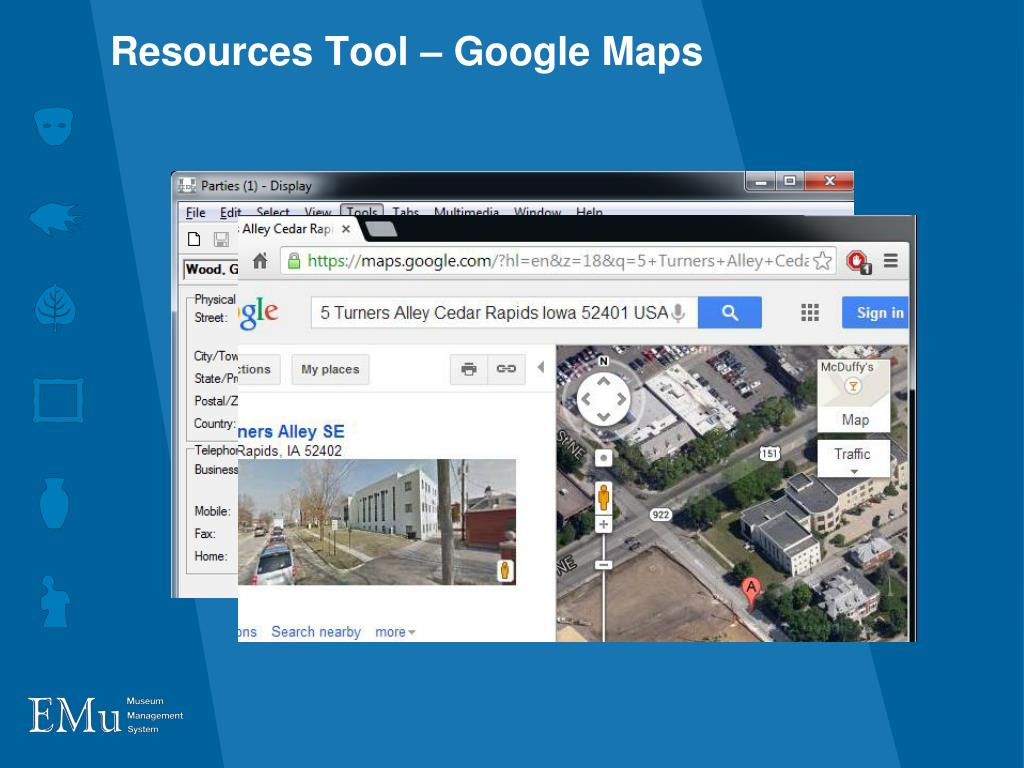Click the McDuffy's place label

tap(847, 367)
